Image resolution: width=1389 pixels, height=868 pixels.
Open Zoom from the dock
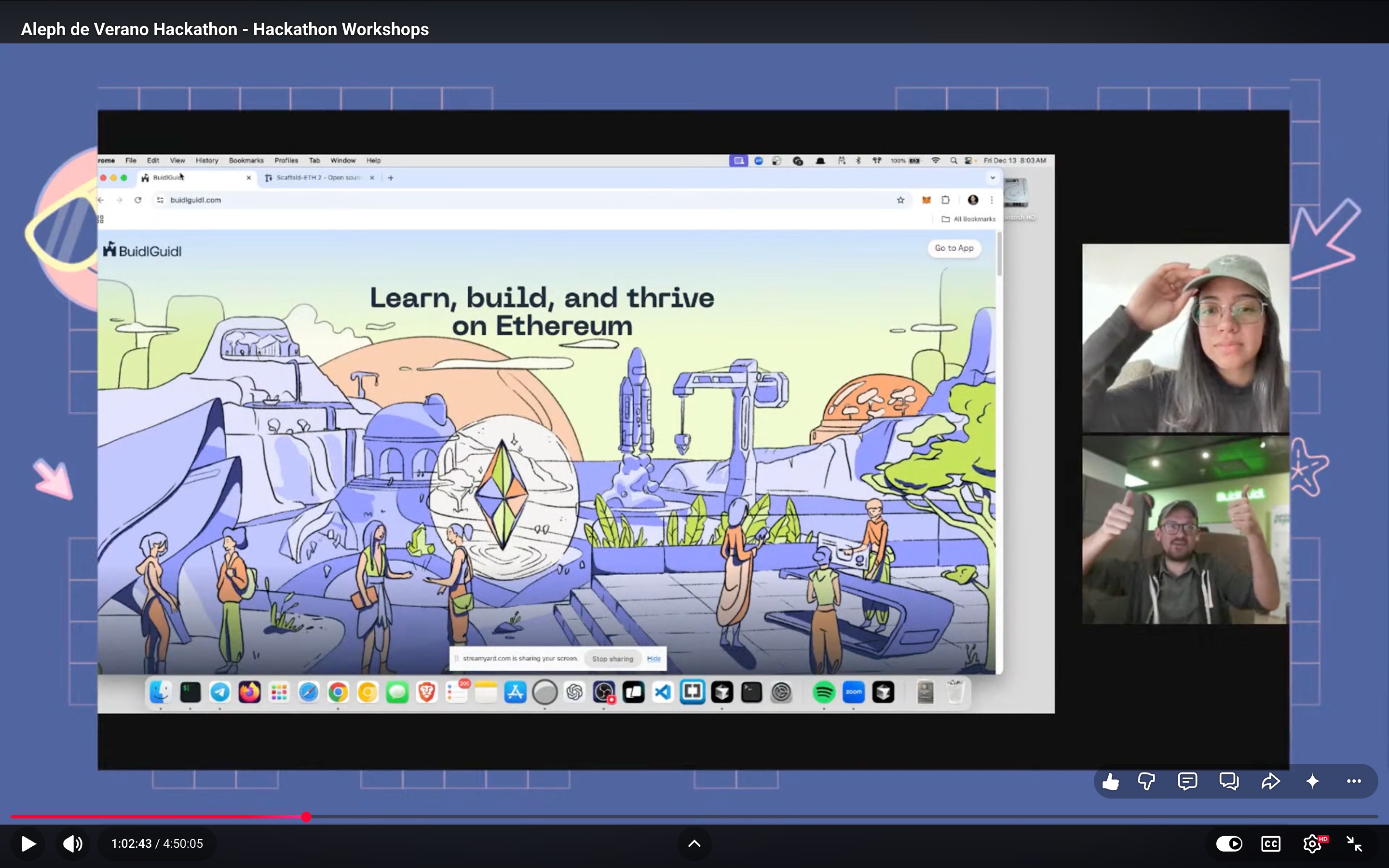point(854,692)
